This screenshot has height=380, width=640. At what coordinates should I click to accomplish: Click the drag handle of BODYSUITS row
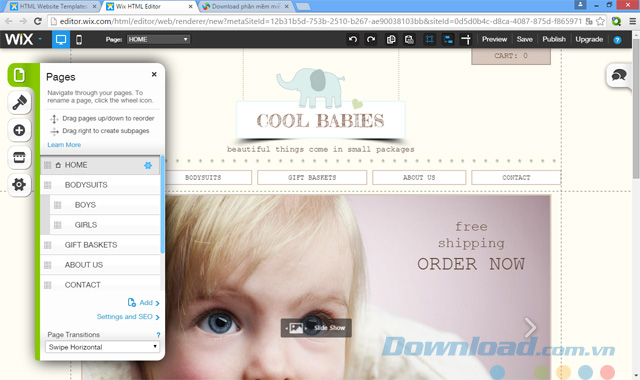click(x=48, y=185)
